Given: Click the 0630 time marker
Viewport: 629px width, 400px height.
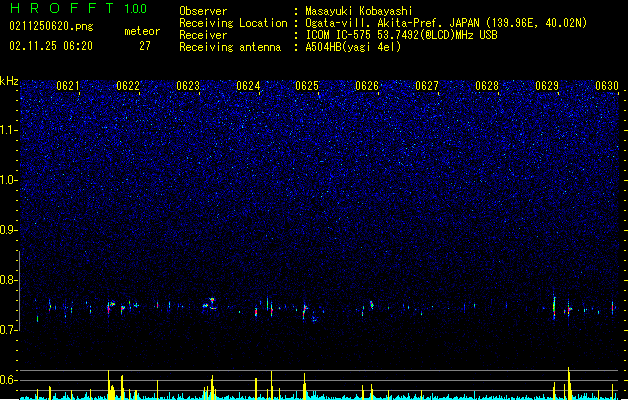Looking at the screenshot, I should pyautogui.click(x=607, y=86).
